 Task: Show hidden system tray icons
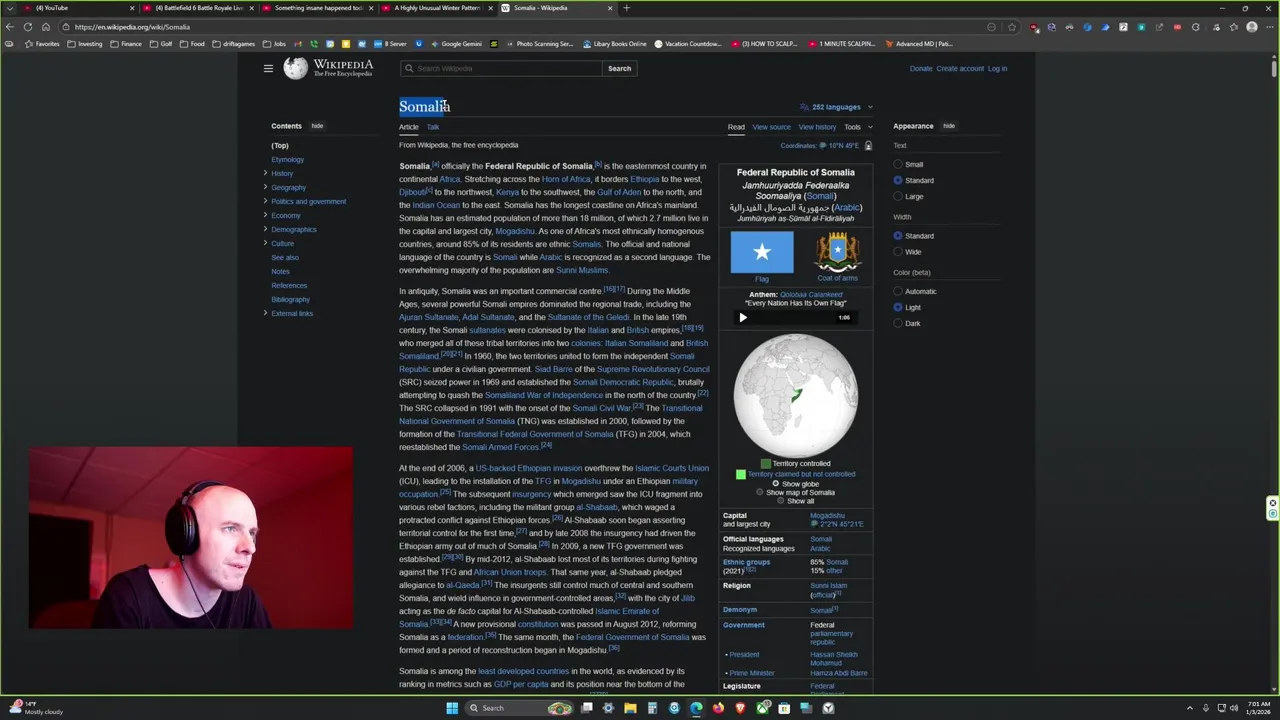click(1189, 708)
